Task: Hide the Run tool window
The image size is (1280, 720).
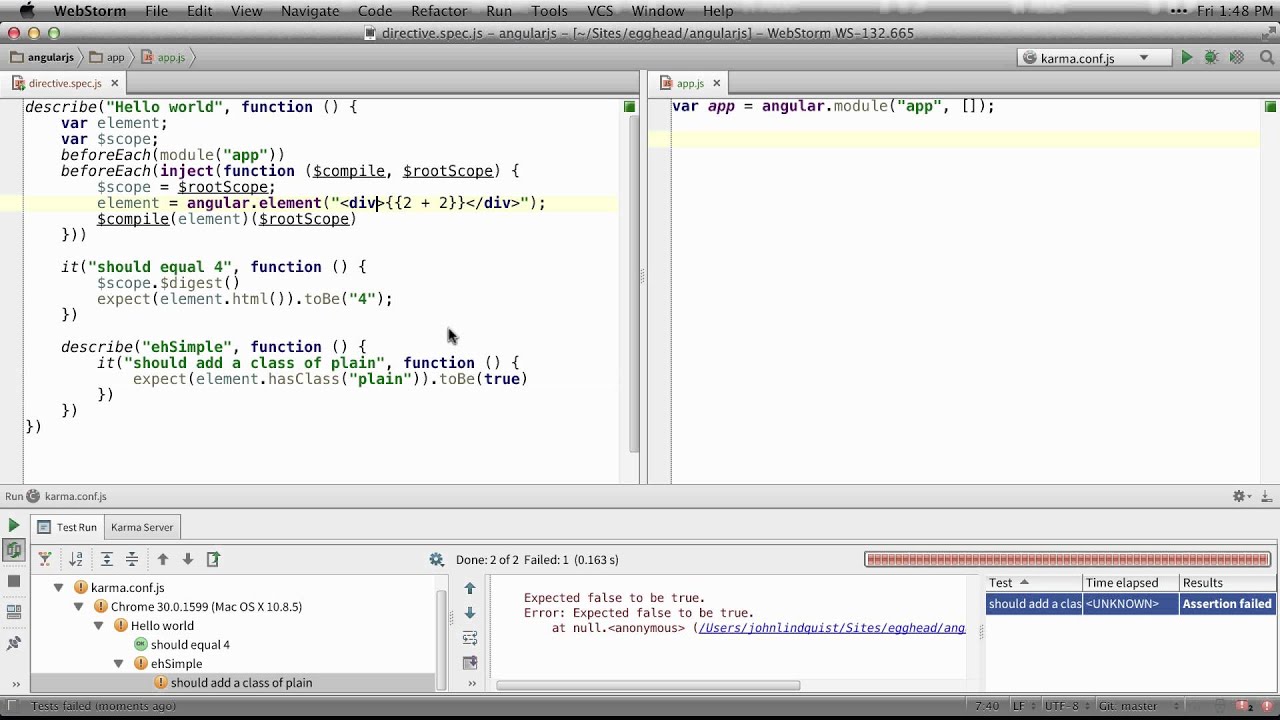Action: coord(1265,496)
